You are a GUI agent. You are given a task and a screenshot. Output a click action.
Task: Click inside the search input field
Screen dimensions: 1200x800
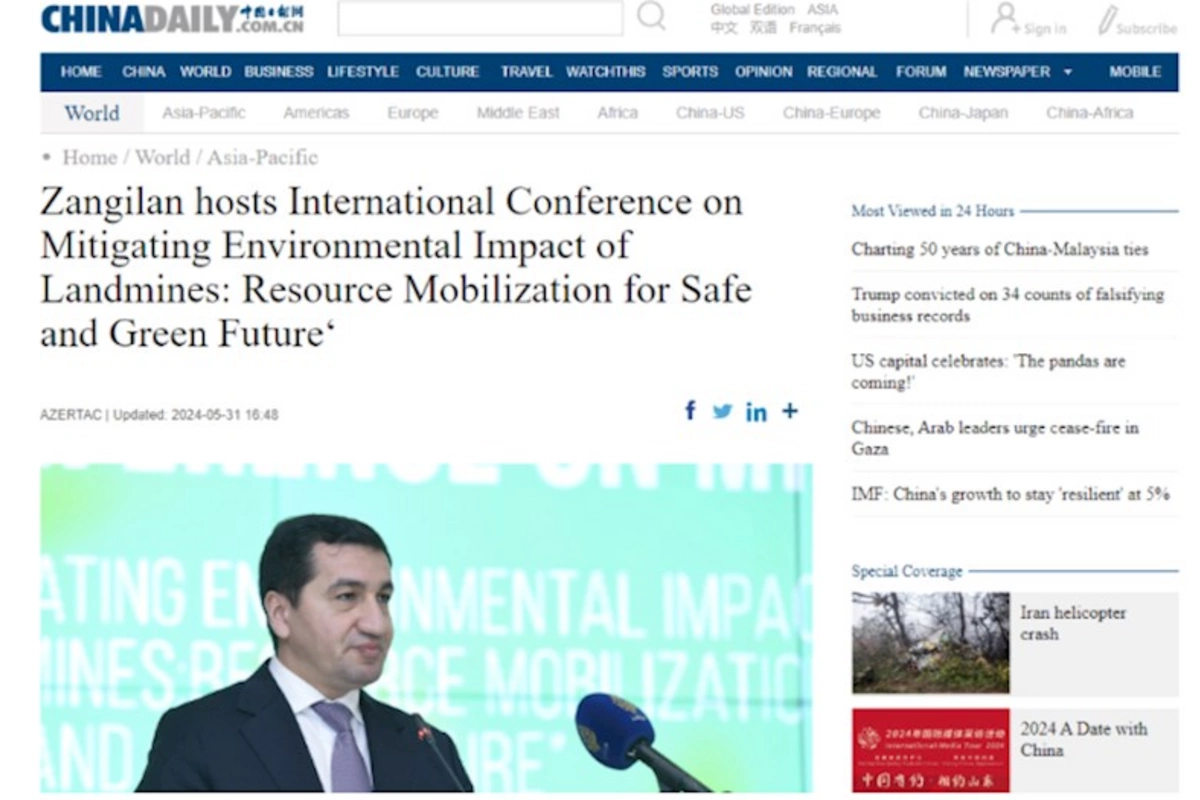pos(480,17)
